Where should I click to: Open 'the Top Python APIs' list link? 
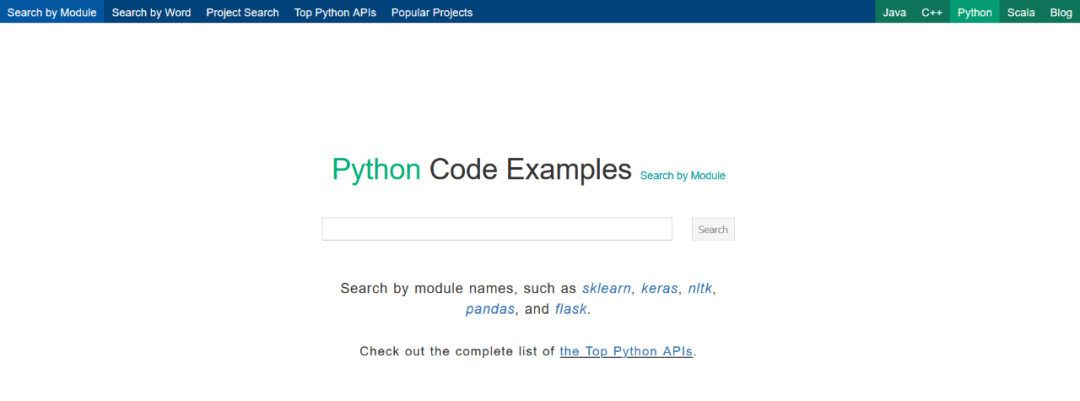pyautogui.click(x=626, y=351)
